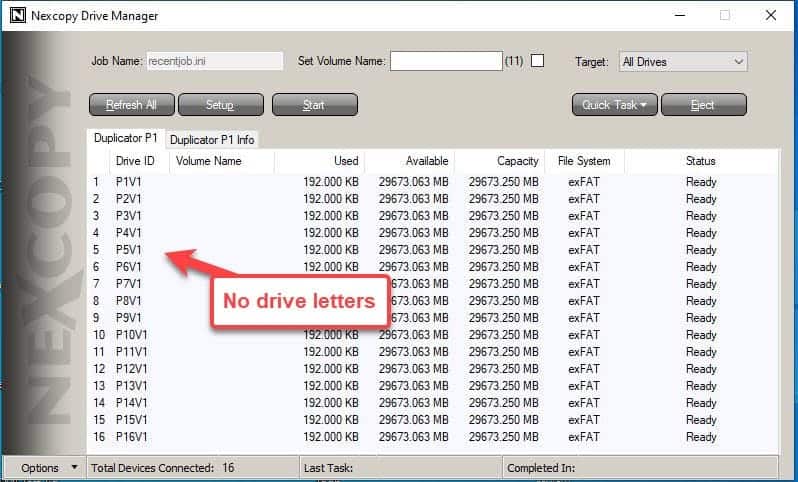Sort by the Capacity column header
The height and width of the screenshot is (482, 798).
499,161
